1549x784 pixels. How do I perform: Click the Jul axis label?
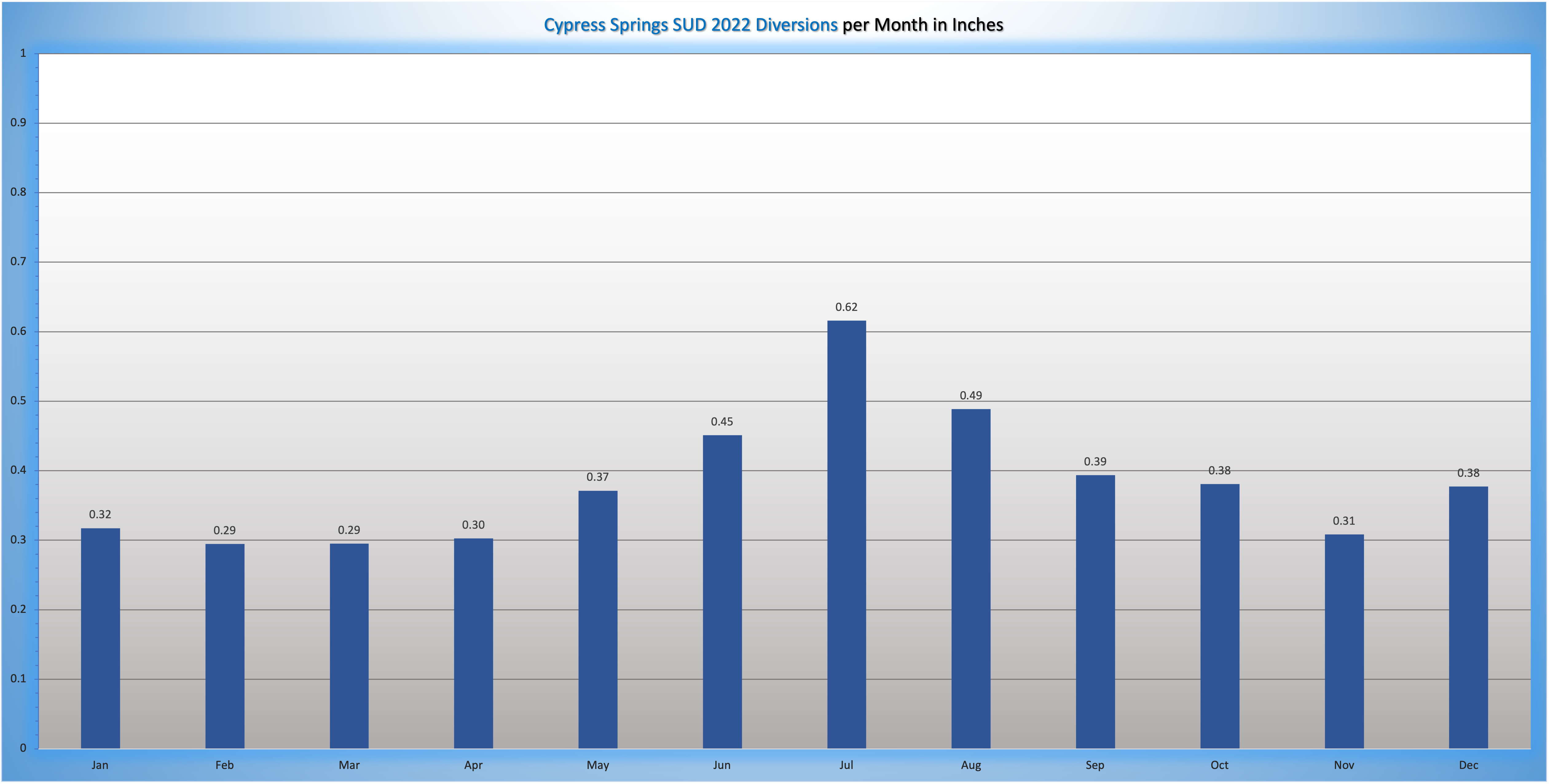(846, 765)
